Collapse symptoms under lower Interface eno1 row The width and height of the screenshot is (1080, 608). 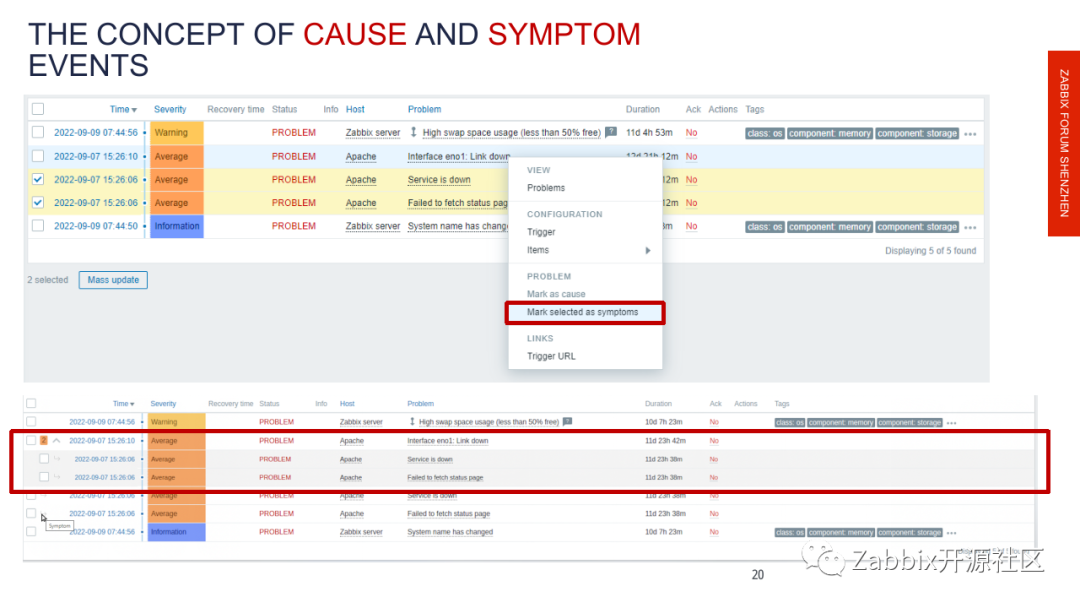(x=56, y=441)
